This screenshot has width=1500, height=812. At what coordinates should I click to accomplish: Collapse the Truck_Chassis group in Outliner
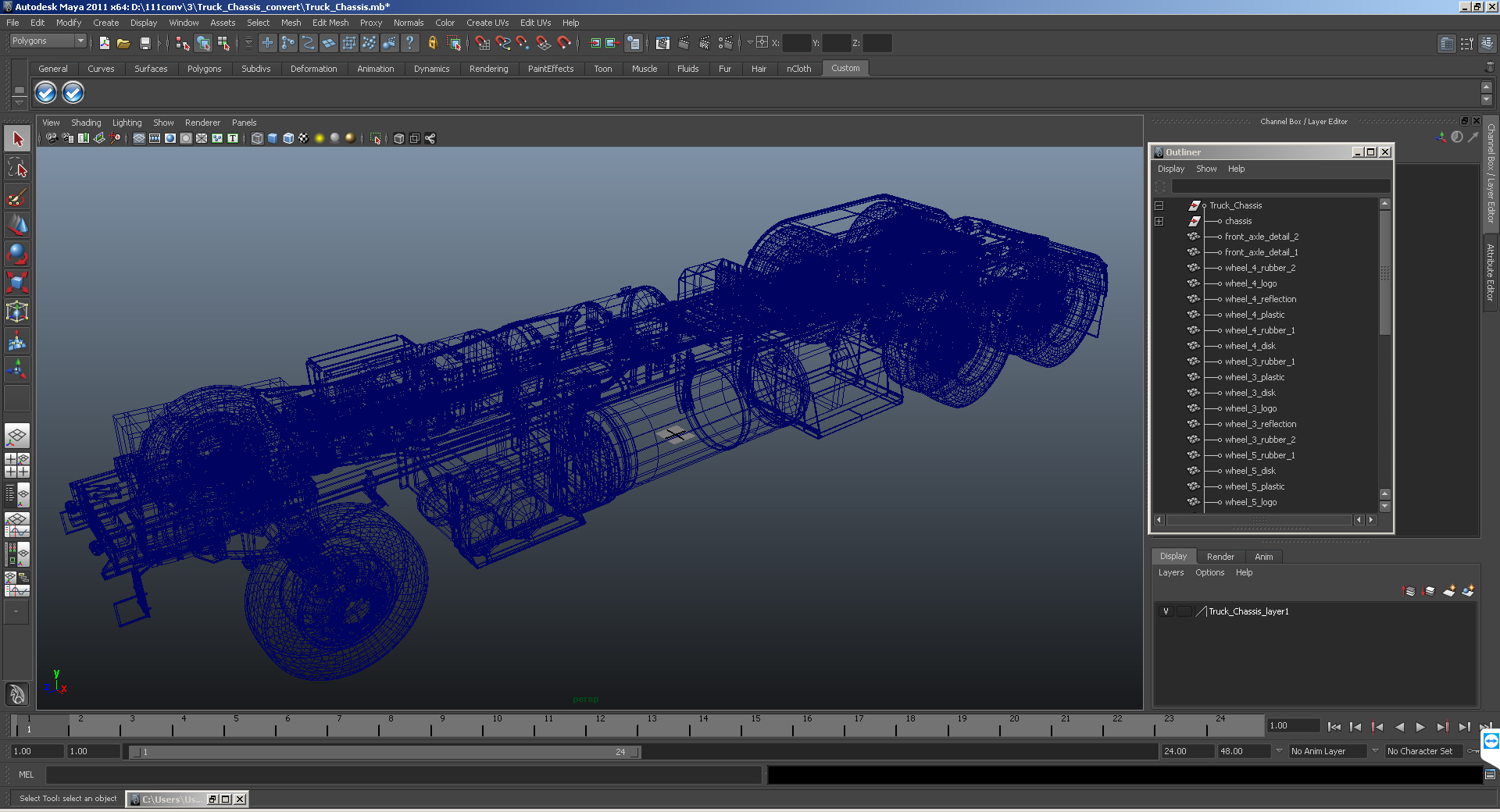pyautogui.click(x=1159, y=206)
